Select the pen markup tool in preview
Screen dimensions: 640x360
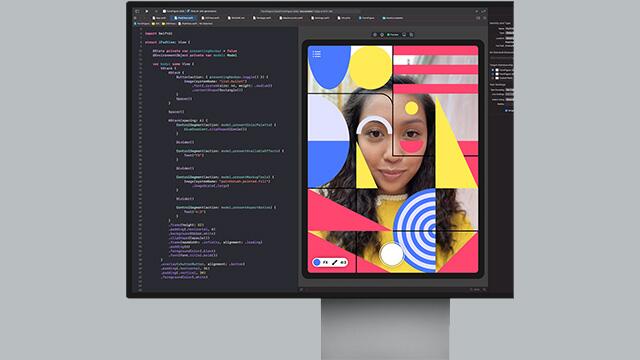click(334, 262)
